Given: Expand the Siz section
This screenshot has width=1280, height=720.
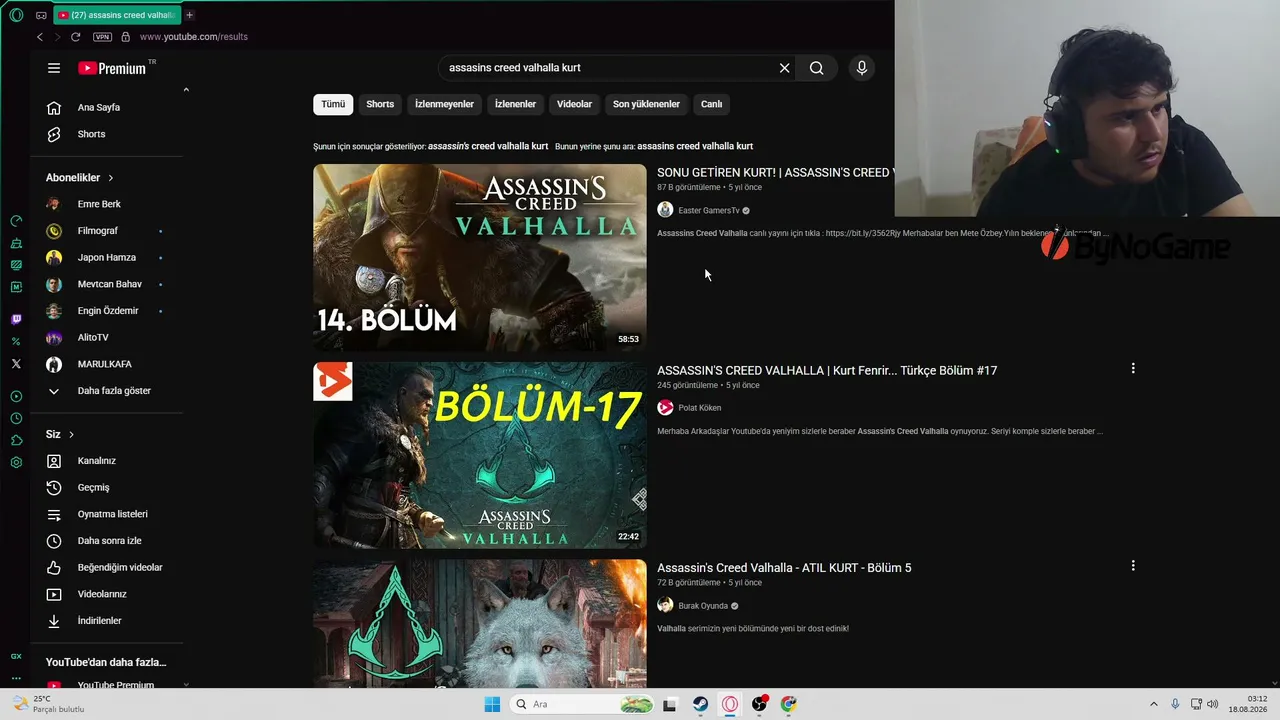Looking at the screenshot, I should [x=60, y=434].
